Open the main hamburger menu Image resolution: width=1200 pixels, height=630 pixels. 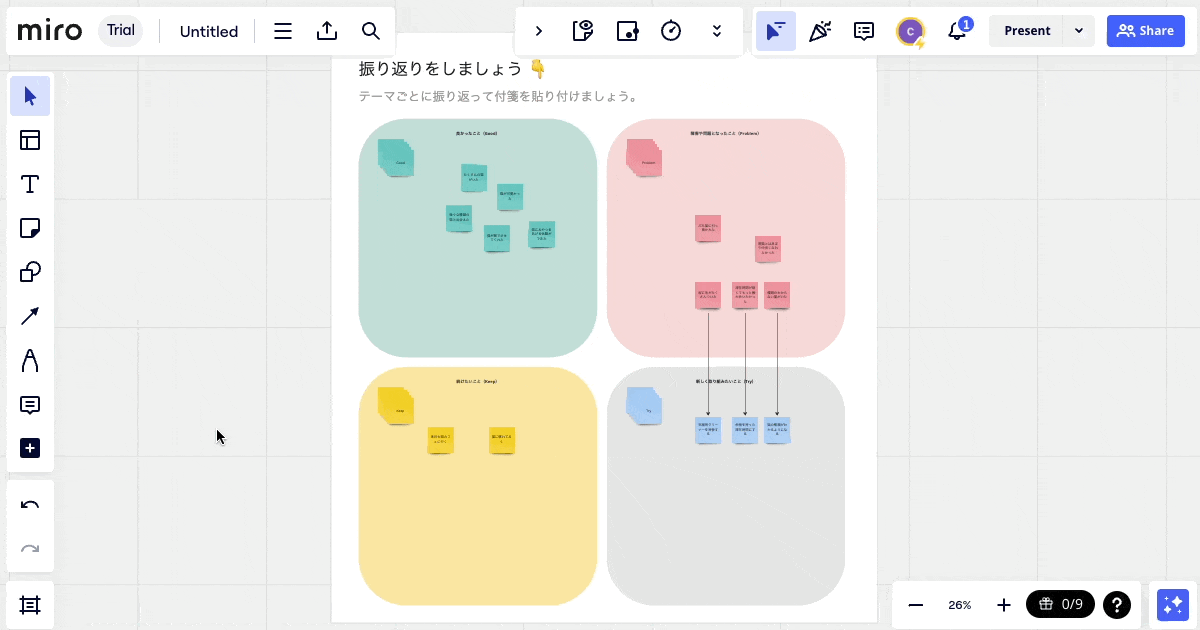(283, 31)
